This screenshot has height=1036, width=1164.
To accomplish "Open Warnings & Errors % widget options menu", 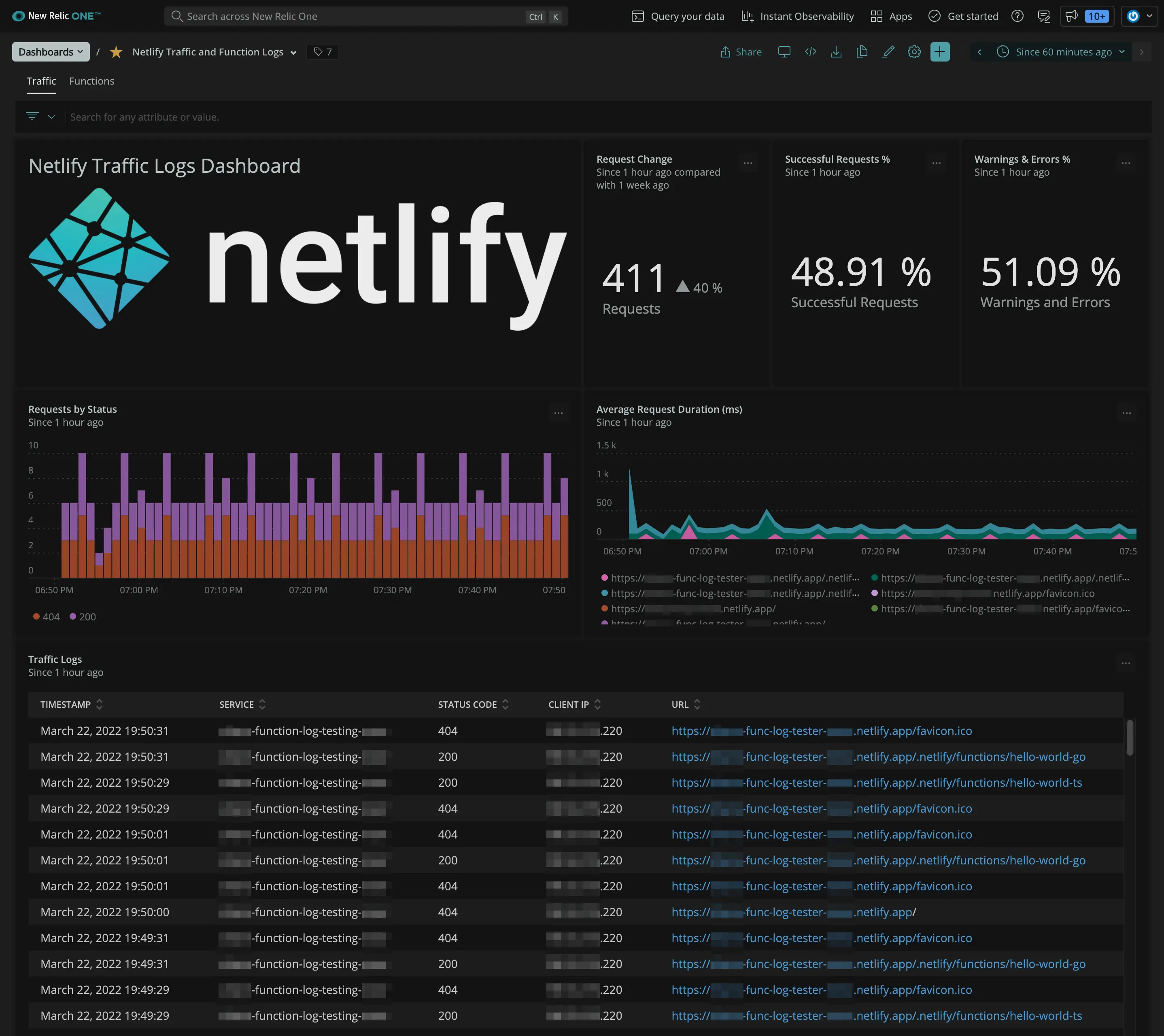I will pos(1126,163).
